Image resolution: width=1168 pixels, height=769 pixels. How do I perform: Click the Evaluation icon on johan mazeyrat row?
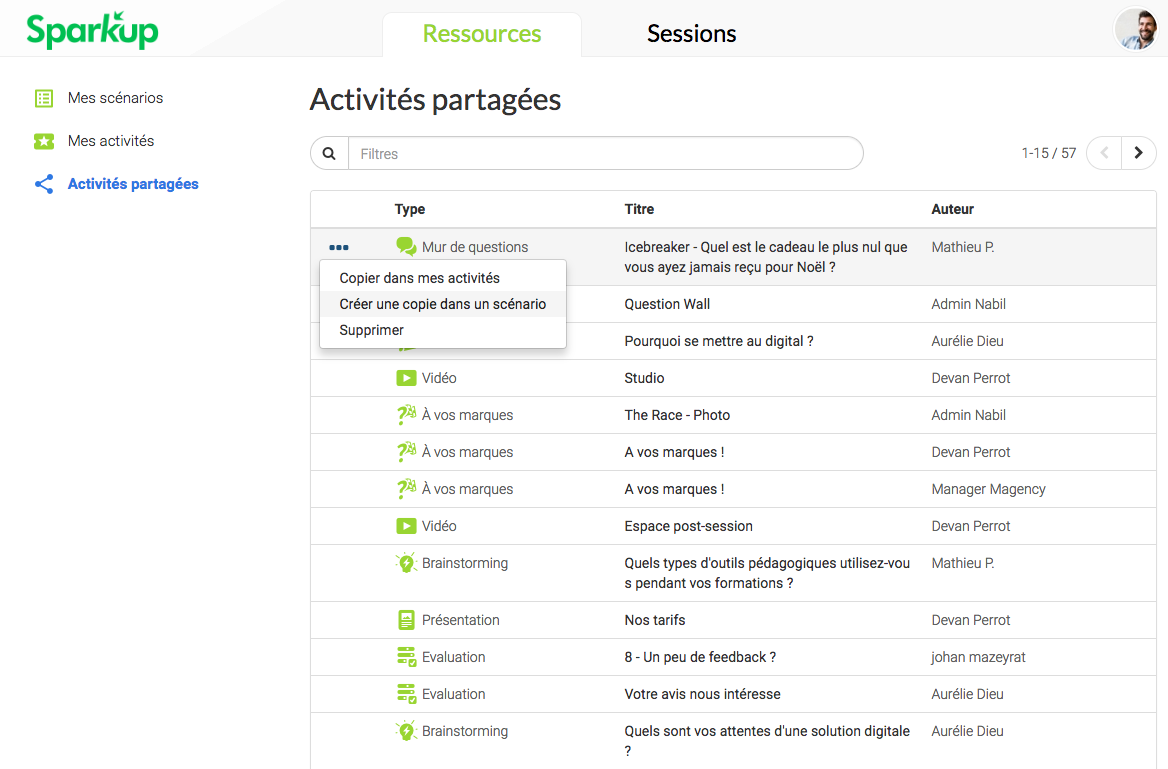(406, 657)
